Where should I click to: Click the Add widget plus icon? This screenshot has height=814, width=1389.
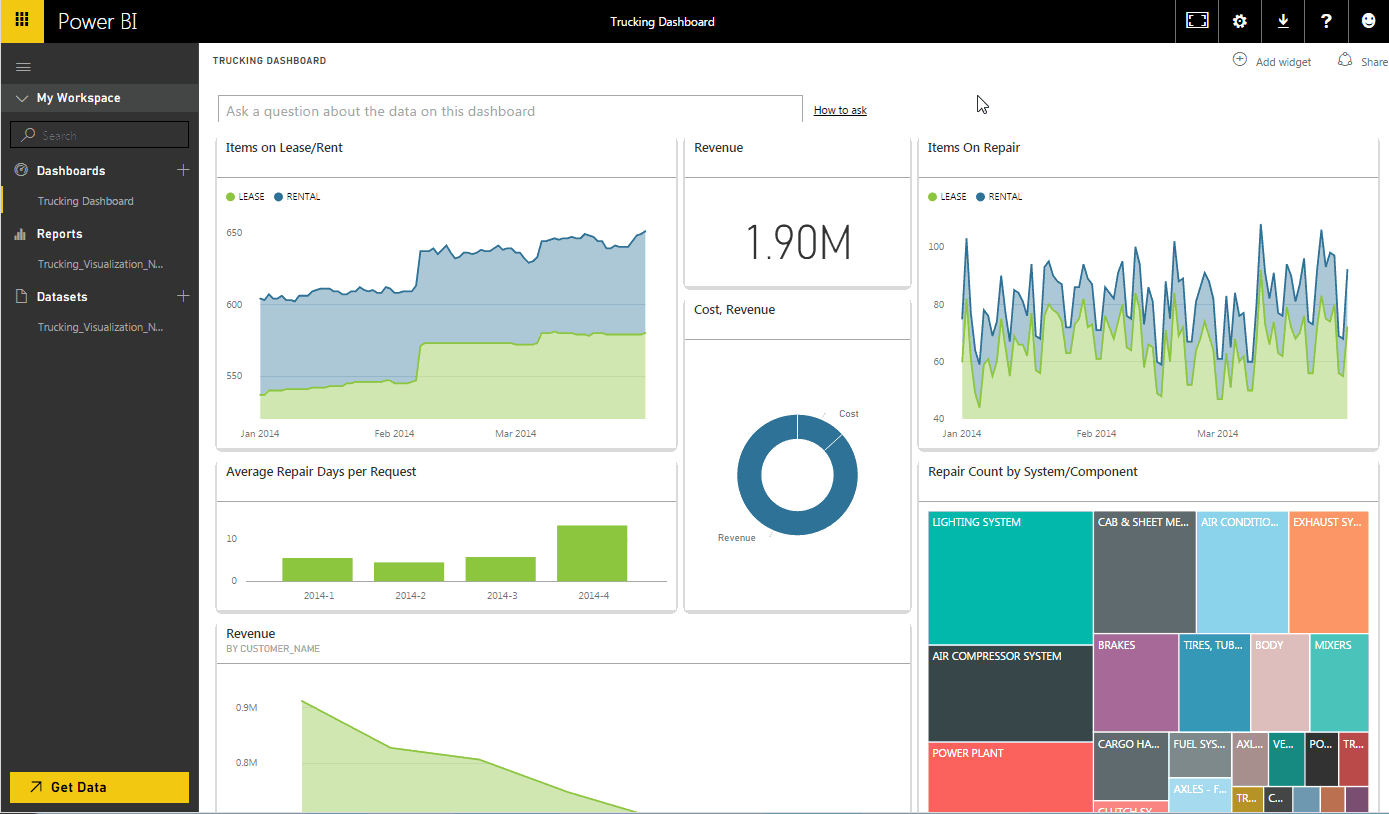(x=1239, y=60)
